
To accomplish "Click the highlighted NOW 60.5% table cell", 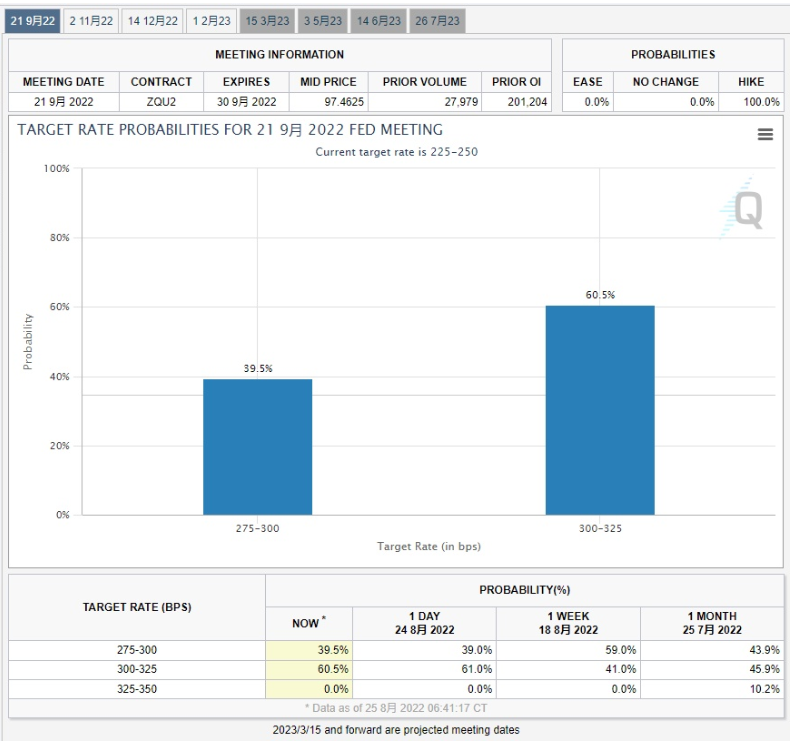I will click(308, 669).
